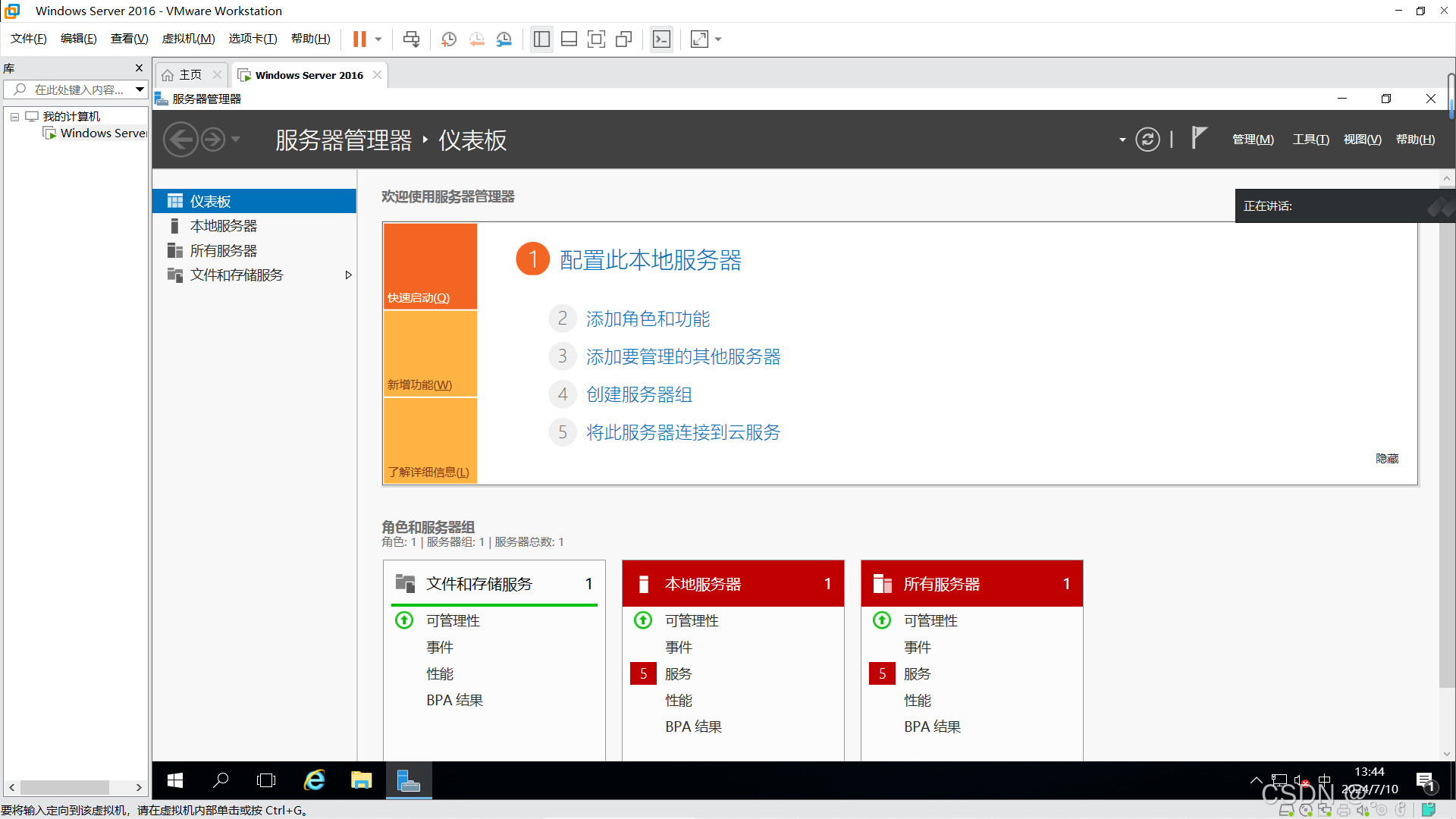Image resolution: width=1456 pixels, height=819 pixels.
Task: Open the 工具(T) menu
Action: (x=1310, y=140)
